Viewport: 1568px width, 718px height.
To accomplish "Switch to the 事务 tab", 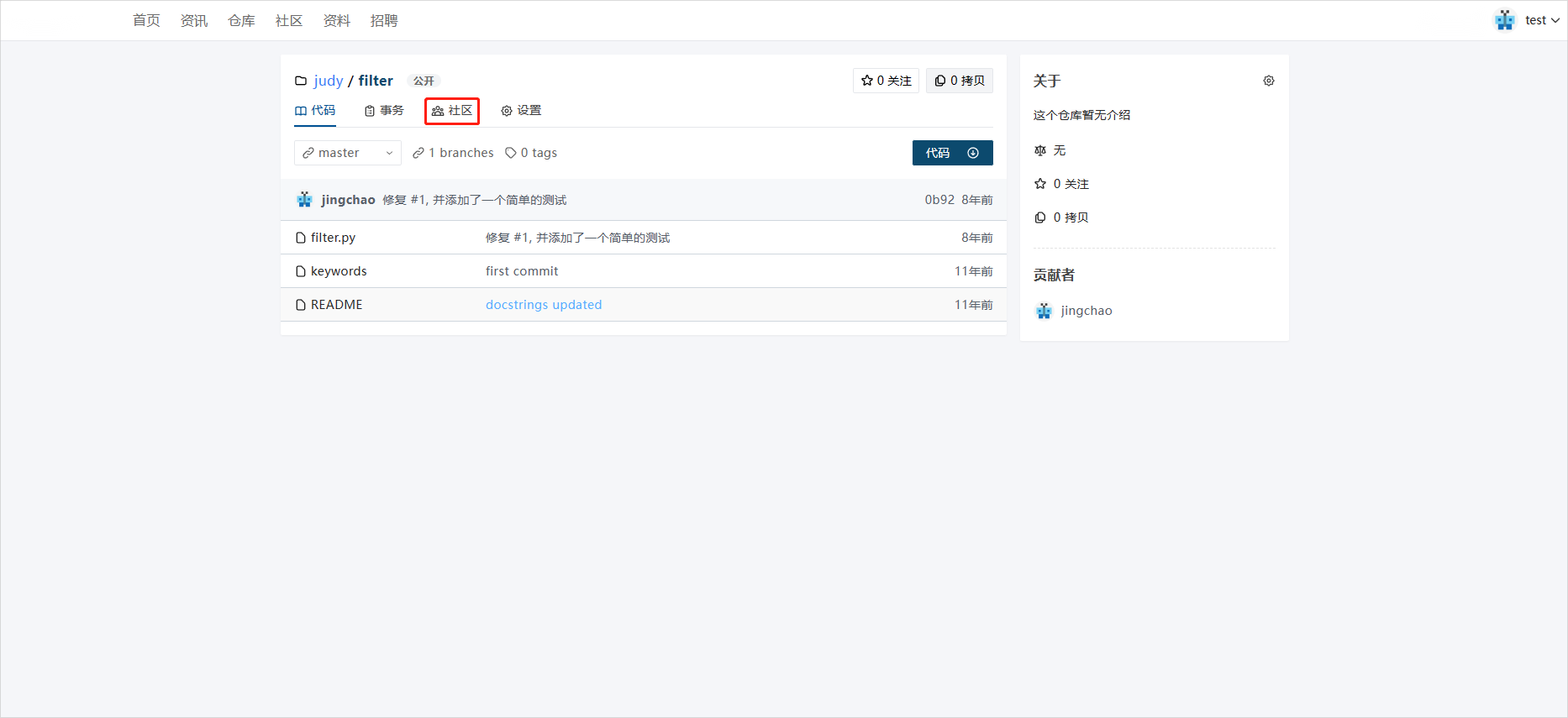I will pyautogui.click(x=384, y=111).
